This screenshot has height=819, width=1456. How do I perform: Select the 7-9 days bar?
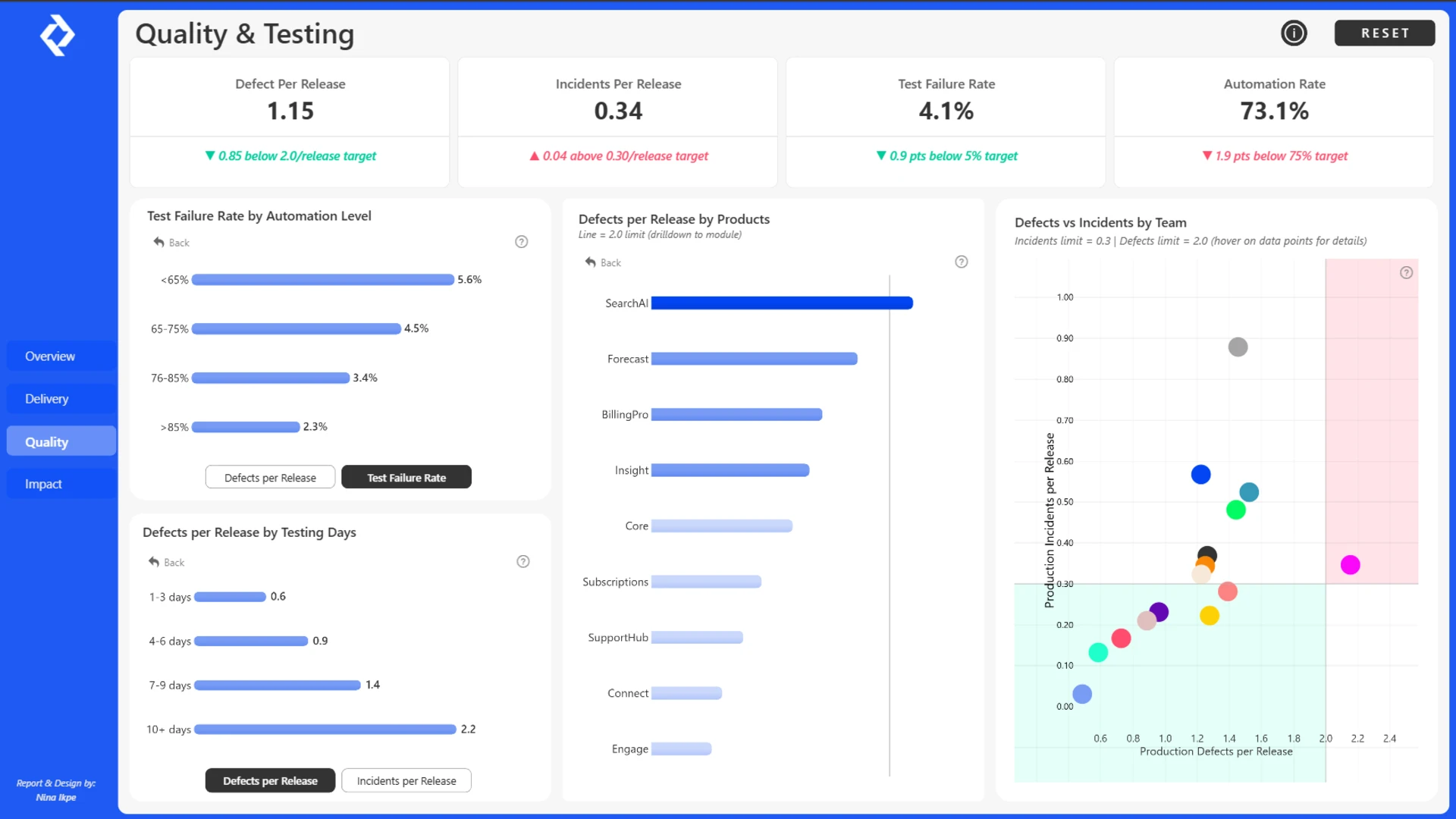coord(278,686)
